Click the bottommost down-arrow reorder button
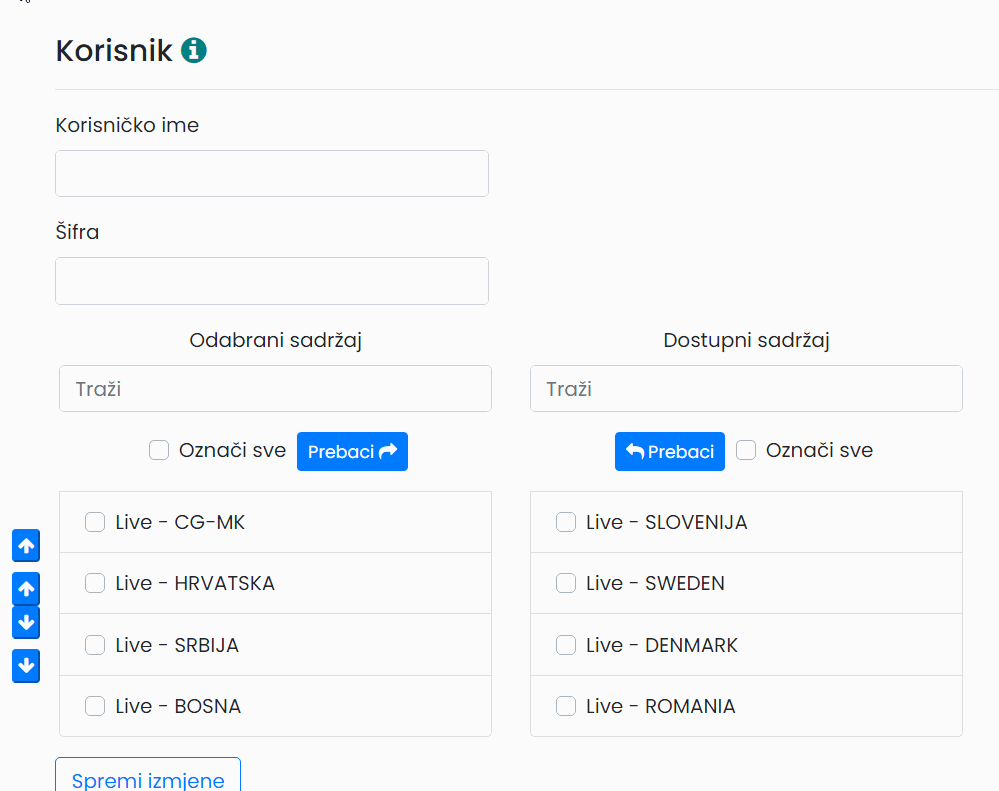 point(26,666)
